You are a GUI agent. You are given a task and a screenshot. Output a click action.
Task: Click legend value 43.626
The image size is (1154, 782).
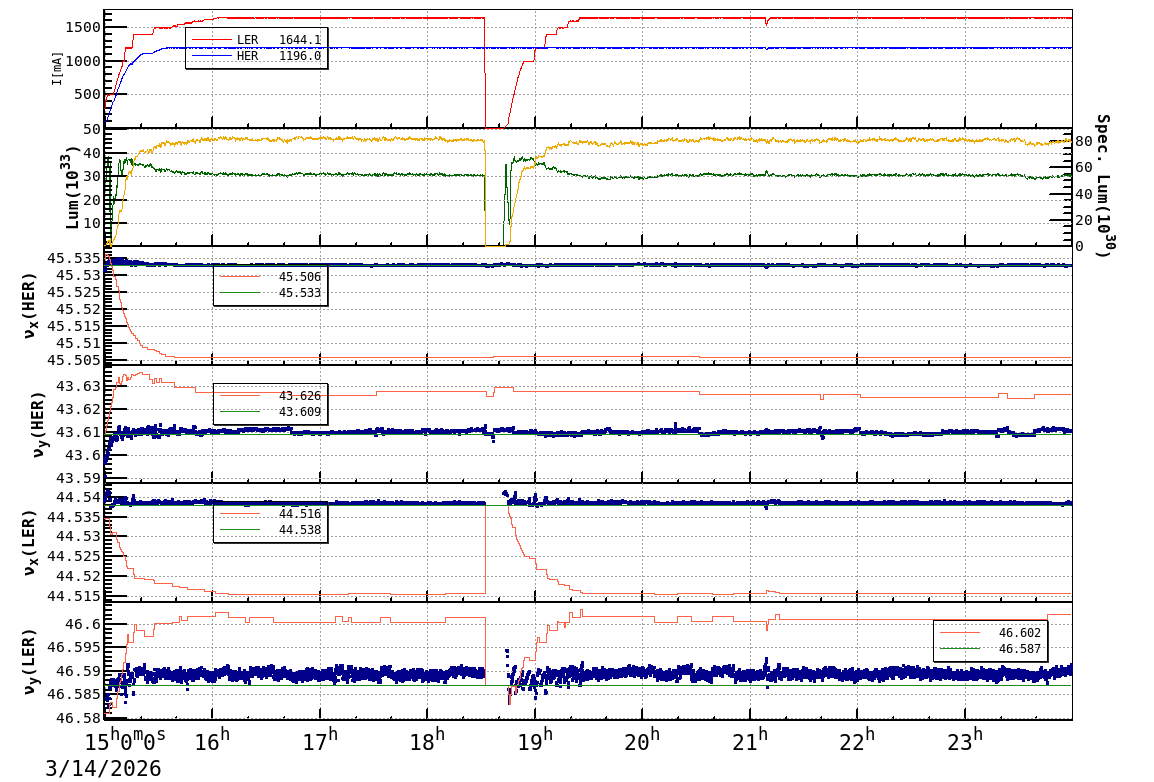coord(300,396)
